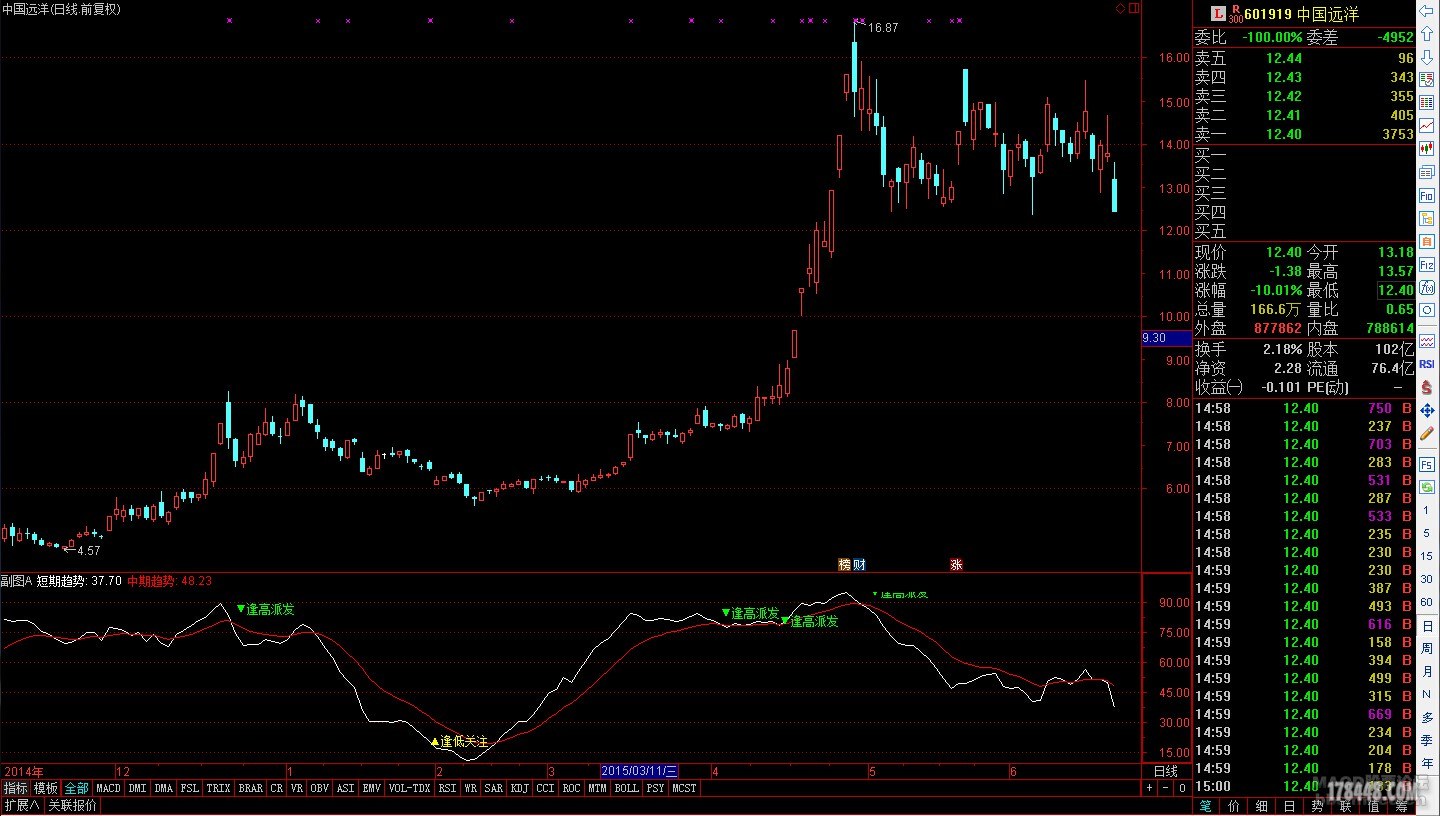Open the 指标 indicator menu
This screenshot has width=1440, height=816.
(x=16, y=788)
